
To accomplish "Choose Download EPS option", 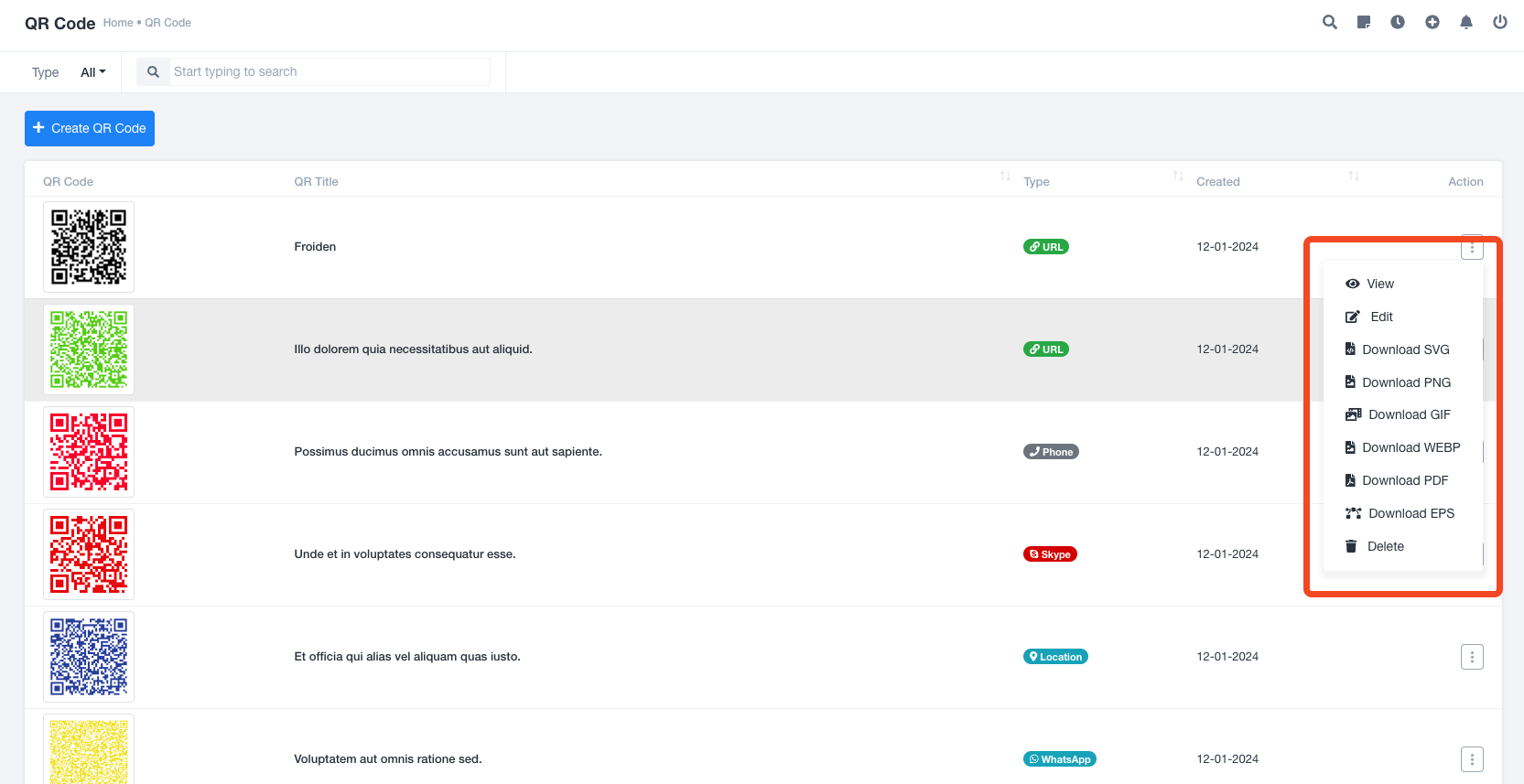I will click(x=1402, y=513).
